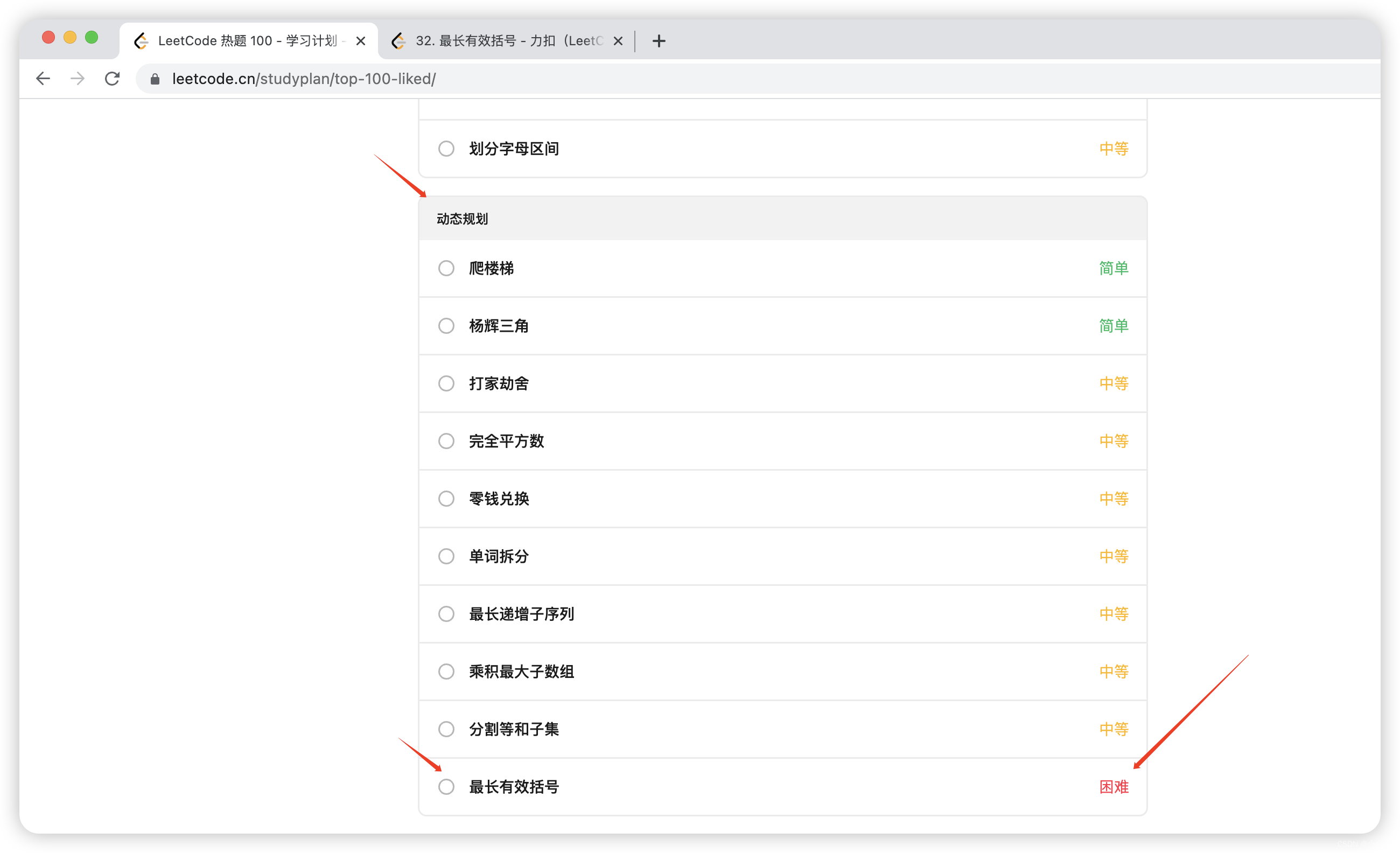Click the browser forward arrow
1400x853 pixels.
pos(78,79)
